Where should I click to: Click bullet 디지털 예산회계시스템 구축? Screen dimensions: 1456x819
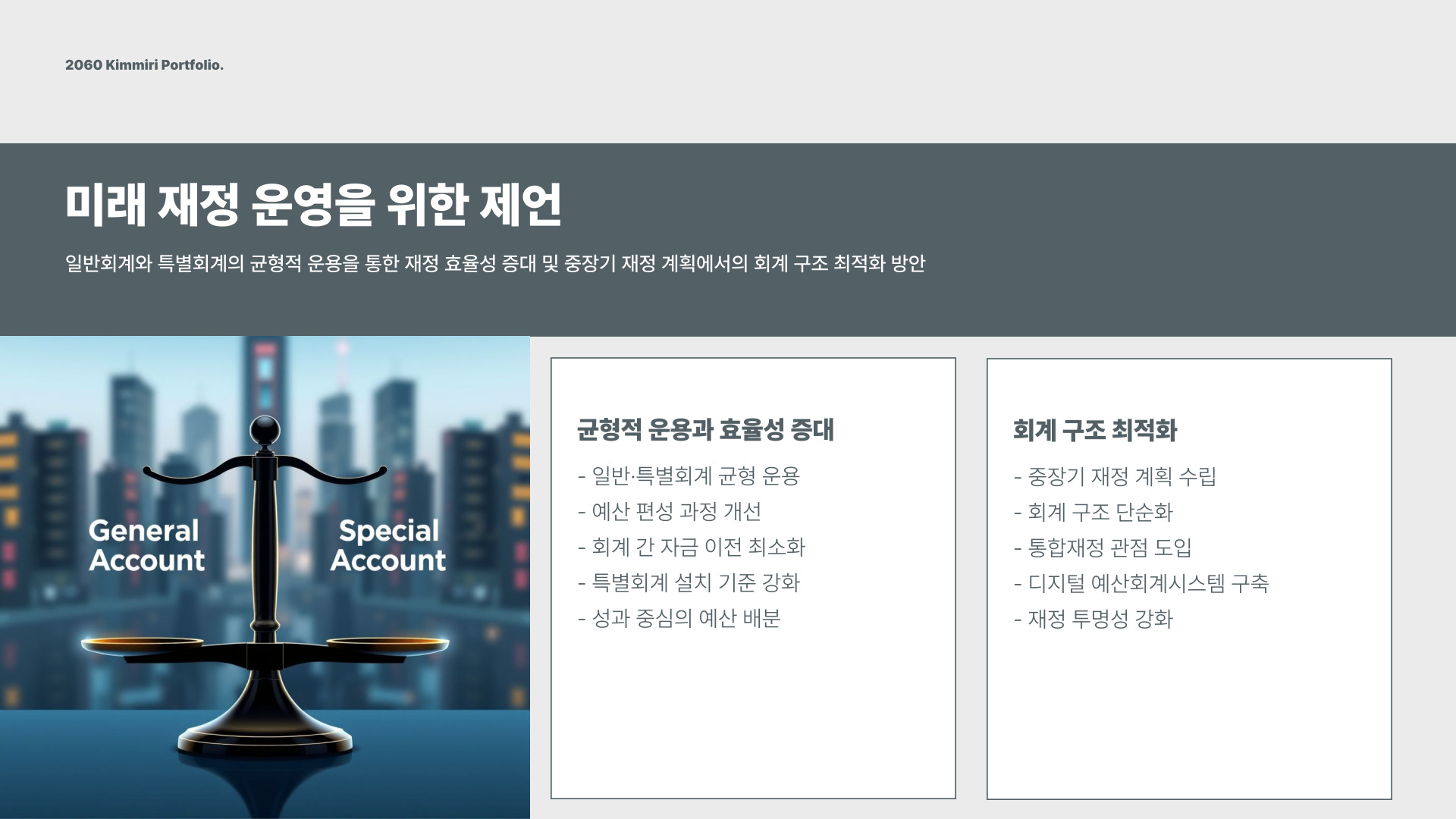(1141, 584)
